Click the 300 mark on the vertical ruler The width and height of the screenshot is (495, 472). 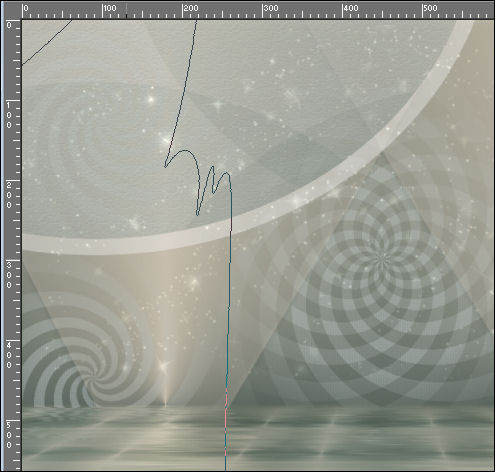click(x=9, y=275)
